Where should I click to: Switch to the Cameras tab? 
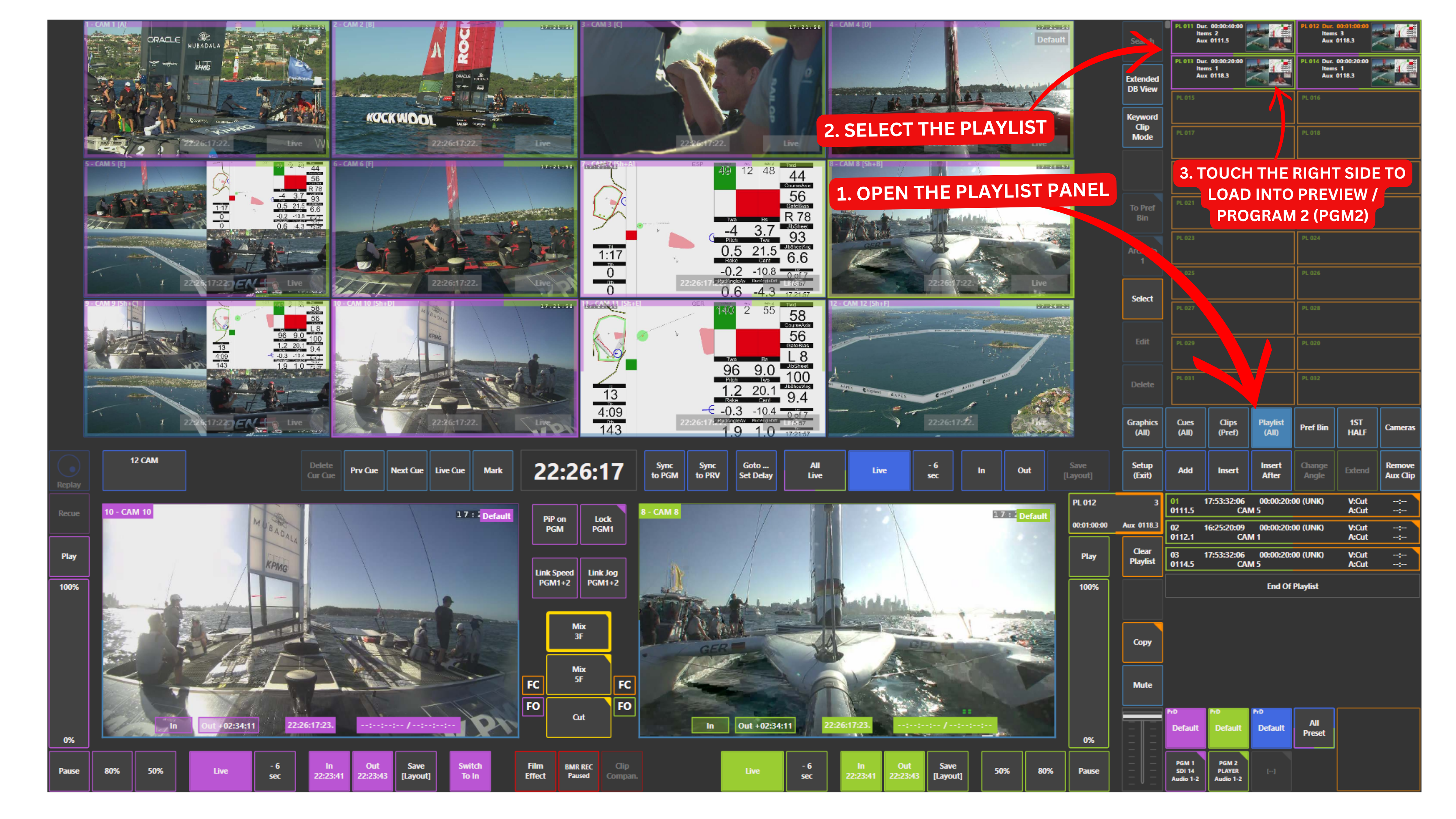1400,427
